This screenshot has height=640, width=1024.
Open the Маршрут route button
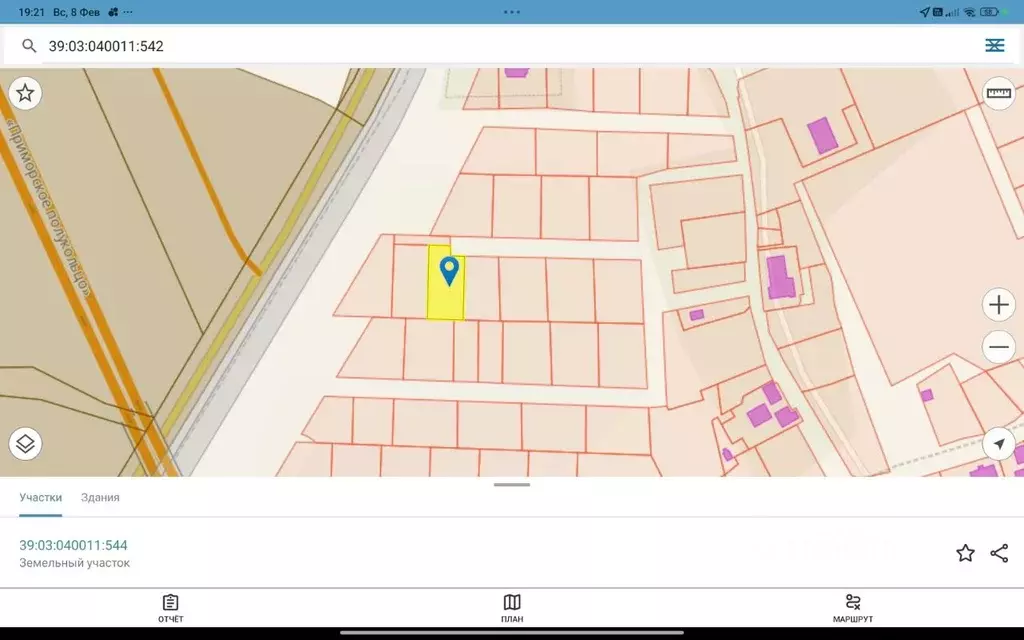(853, 608)
